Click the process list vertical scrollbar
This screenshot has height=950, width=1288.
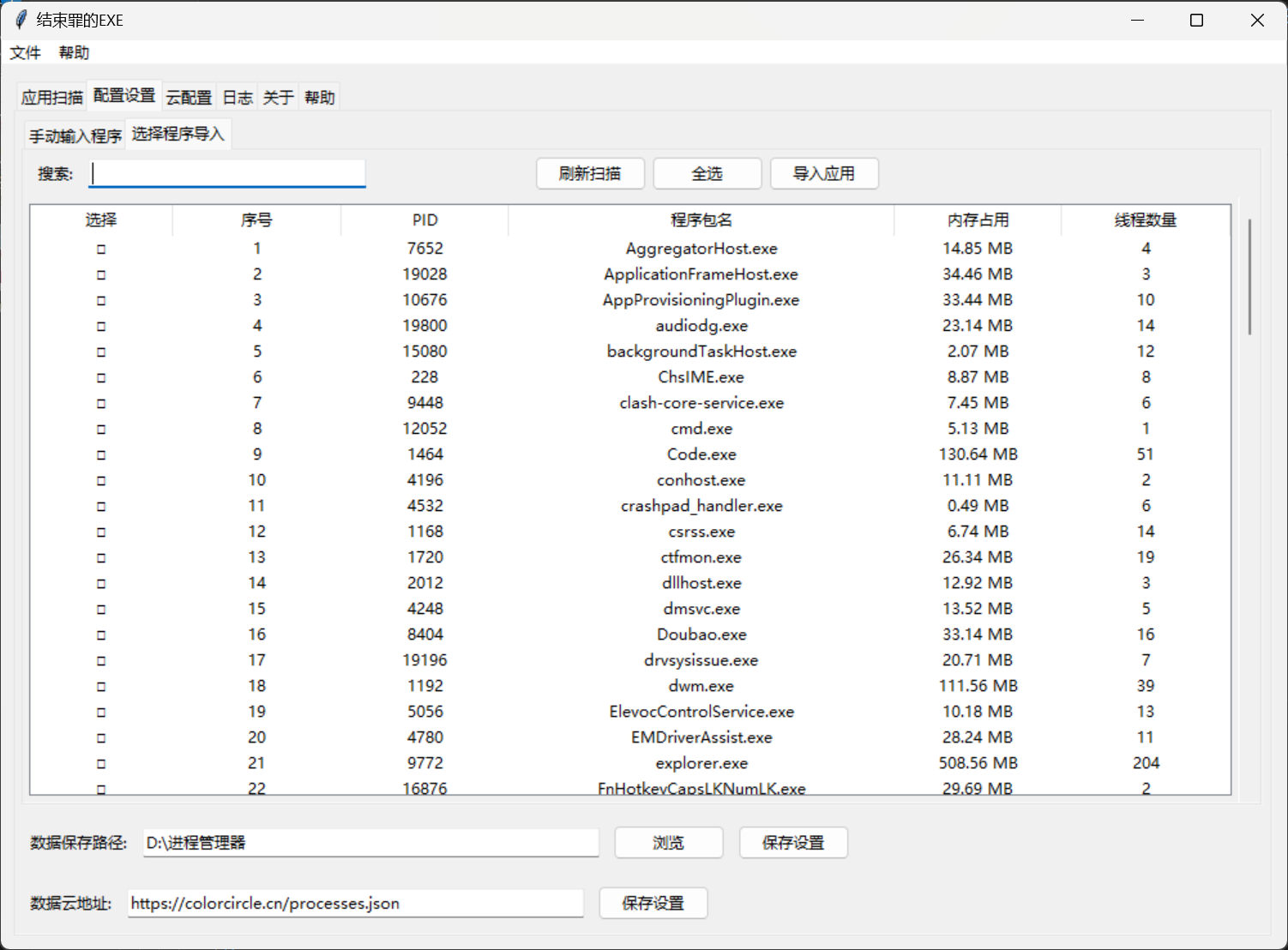point(1249,277)
